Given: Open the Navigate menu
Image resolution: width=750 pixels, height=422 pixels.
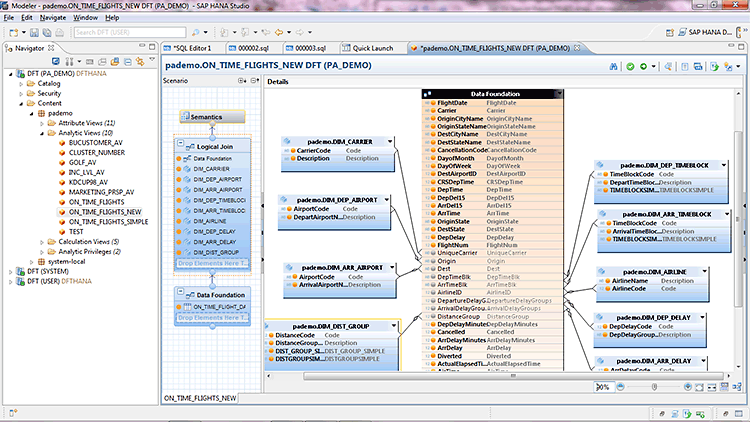Looking at the screenshot, I should tap(53, 18).
